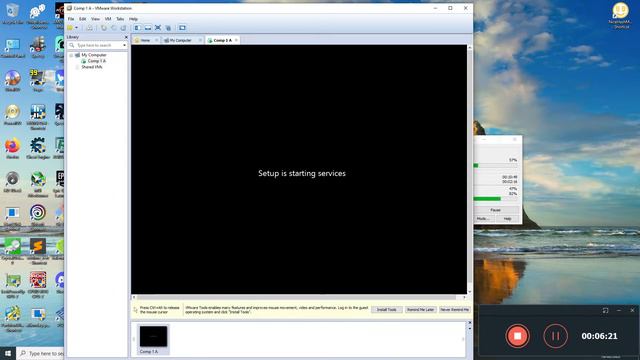Open the Help menu in VMware
The width and height of the screenshot is (640, 360).
[133, 19]
